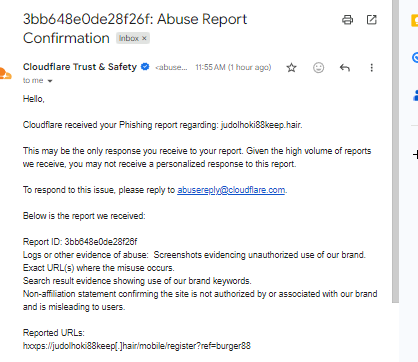Click the Cloudflare Trust & Safety sender name
Screen dimensions: 418x362
[80, 67]
